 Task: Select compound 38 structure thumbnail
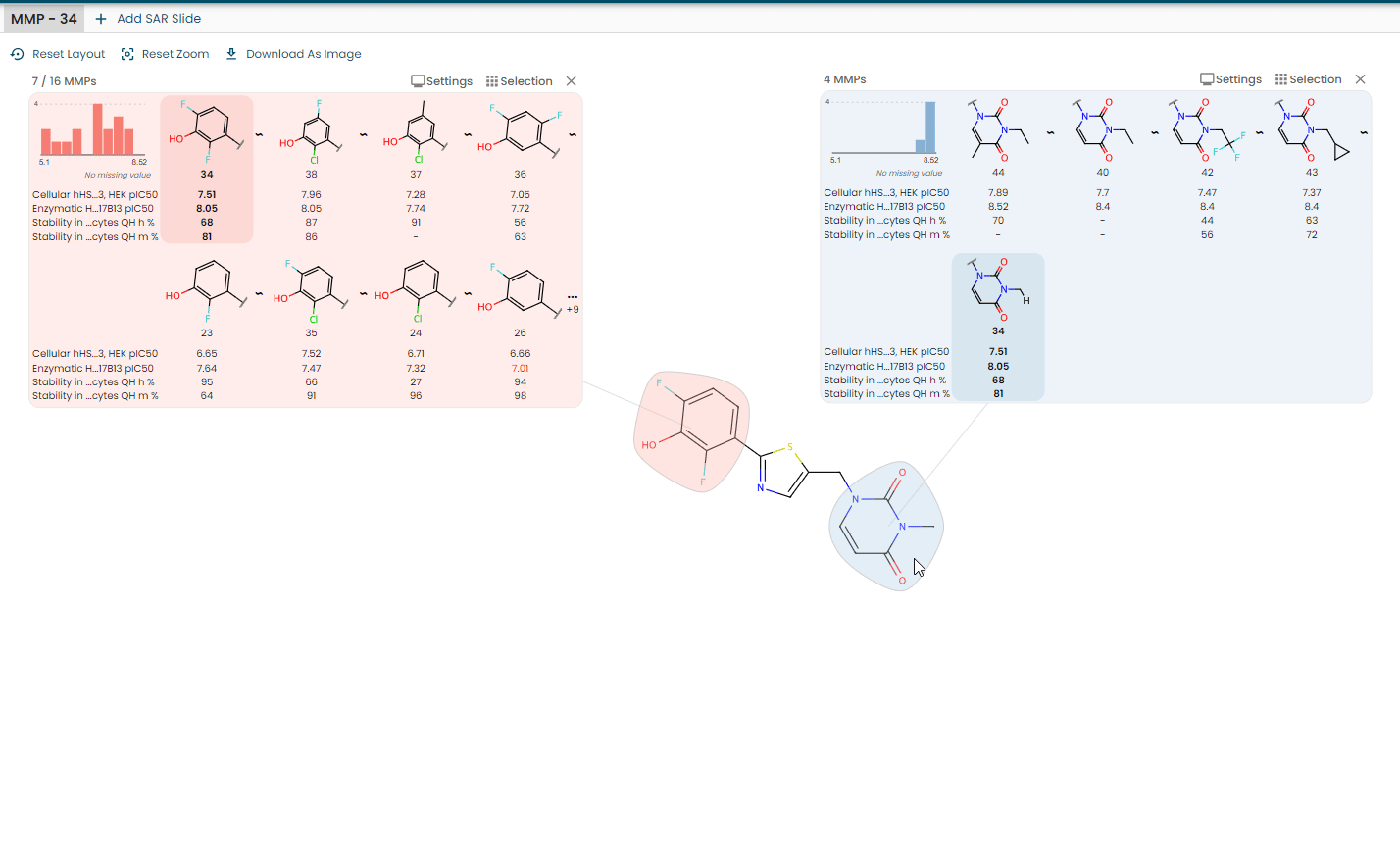pyautogui.click(x=312, y=130)
